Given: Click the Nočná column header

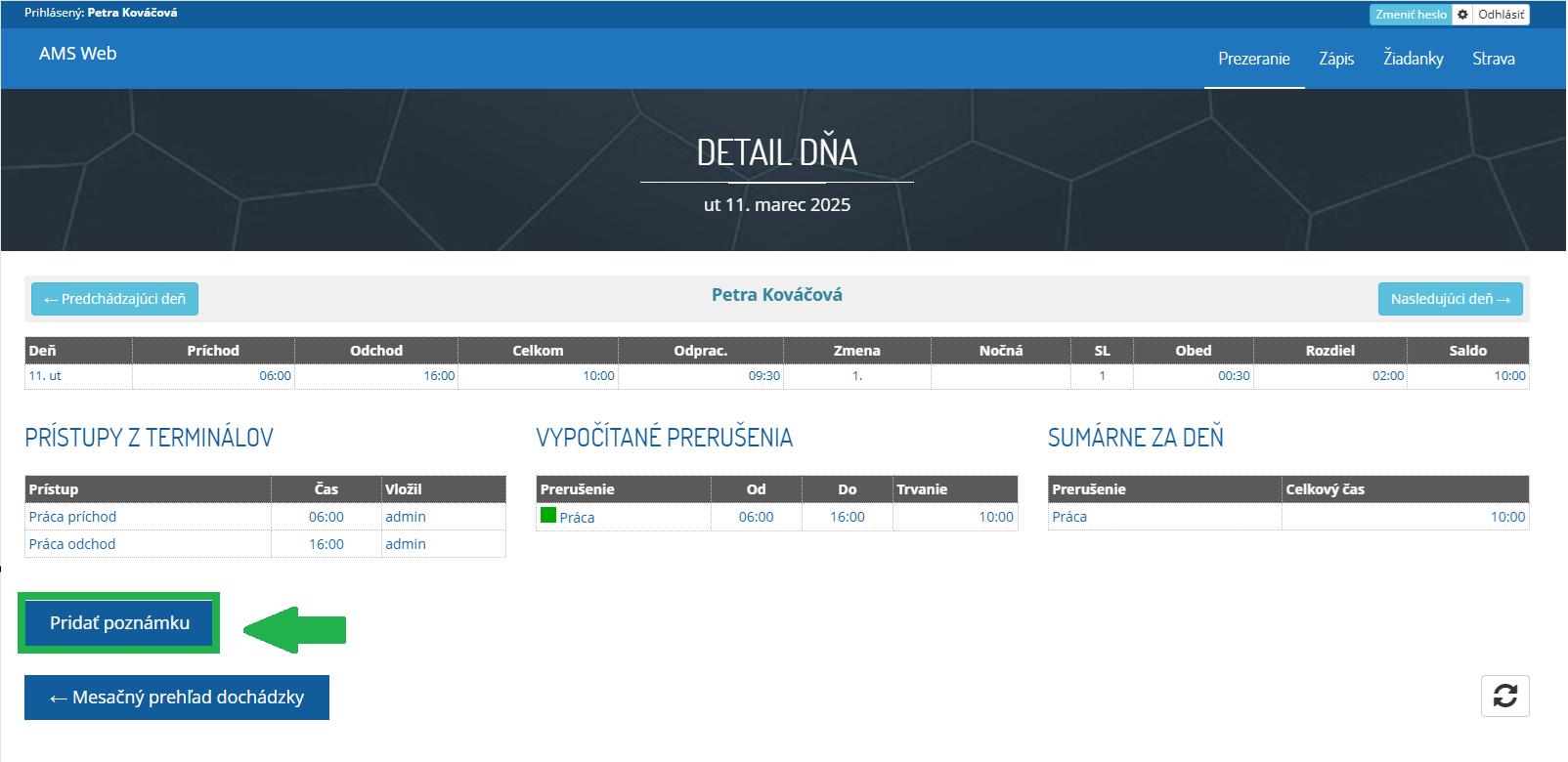Looking at the screenshot, I should (1001, 351).
